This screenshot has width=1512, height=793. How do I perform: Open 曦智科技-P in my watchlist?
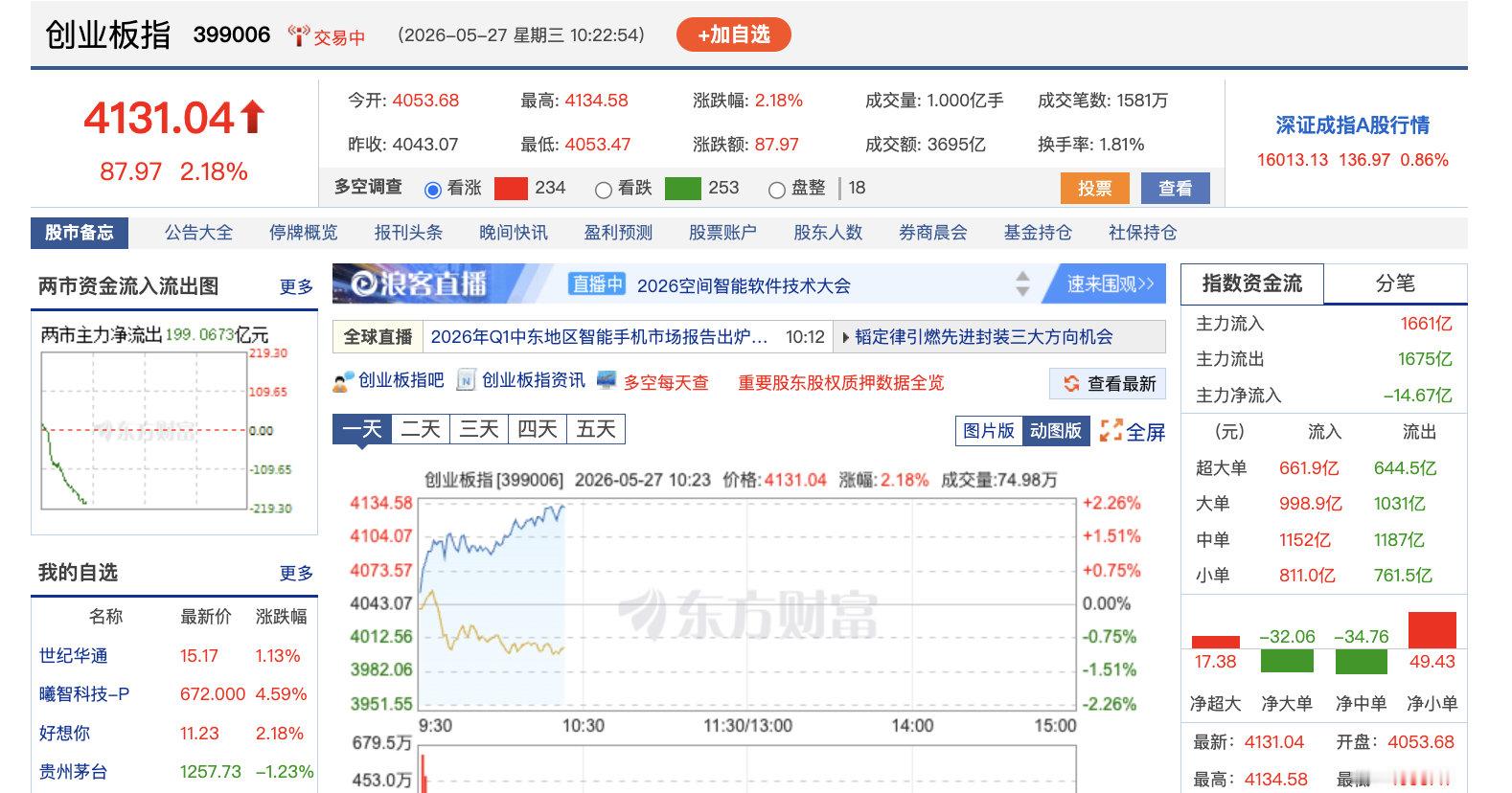tap(84, 694)
